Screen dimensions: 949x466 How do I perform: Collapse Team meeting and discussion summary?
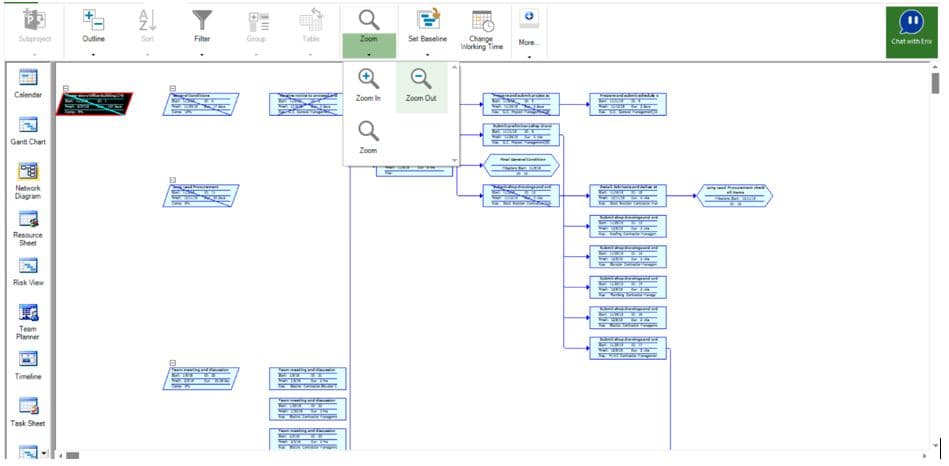[x=172, y=363]
